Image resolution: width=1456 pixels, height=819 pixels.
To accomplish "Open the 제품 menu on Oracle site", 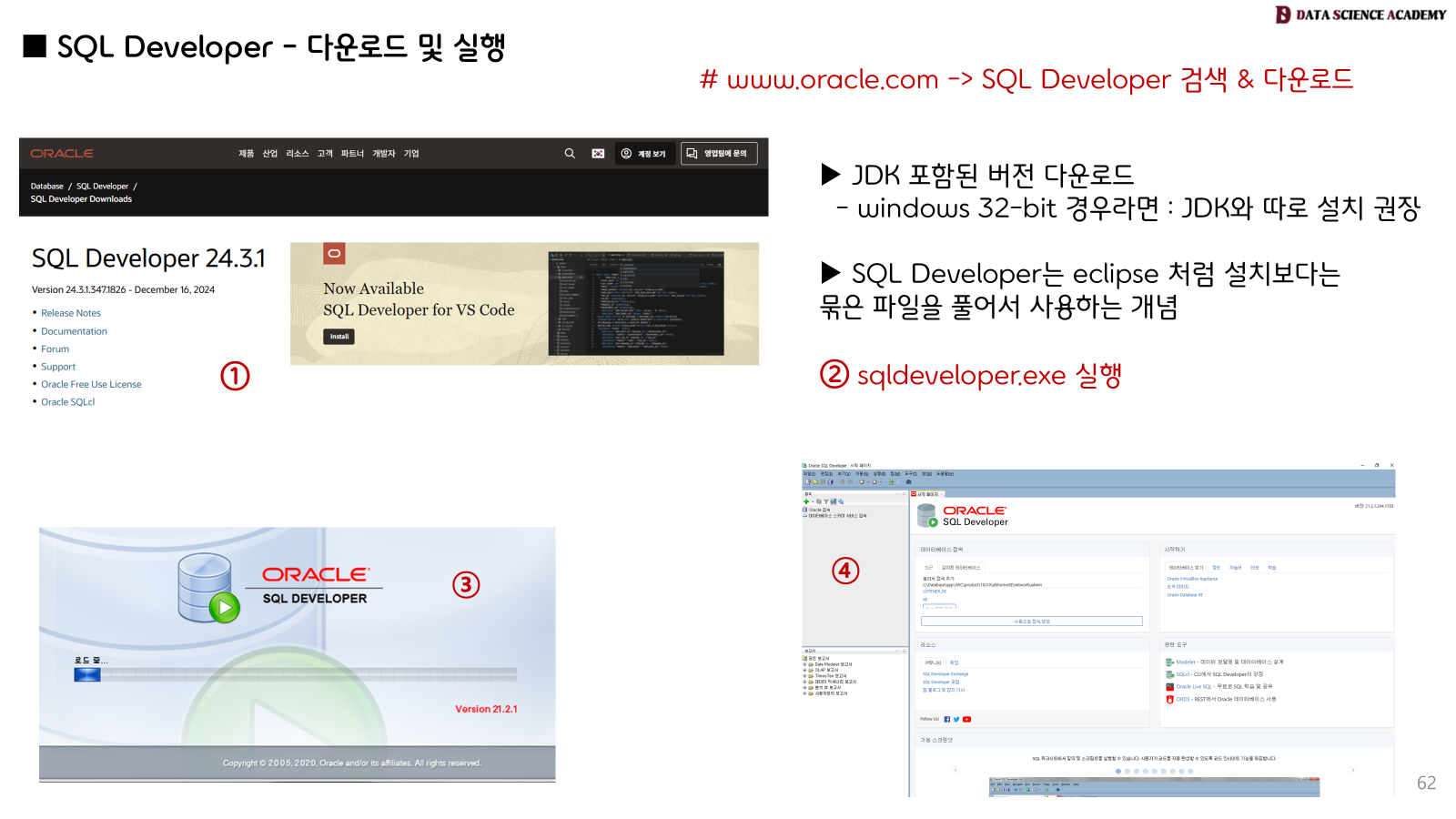I will pos(246,154).
